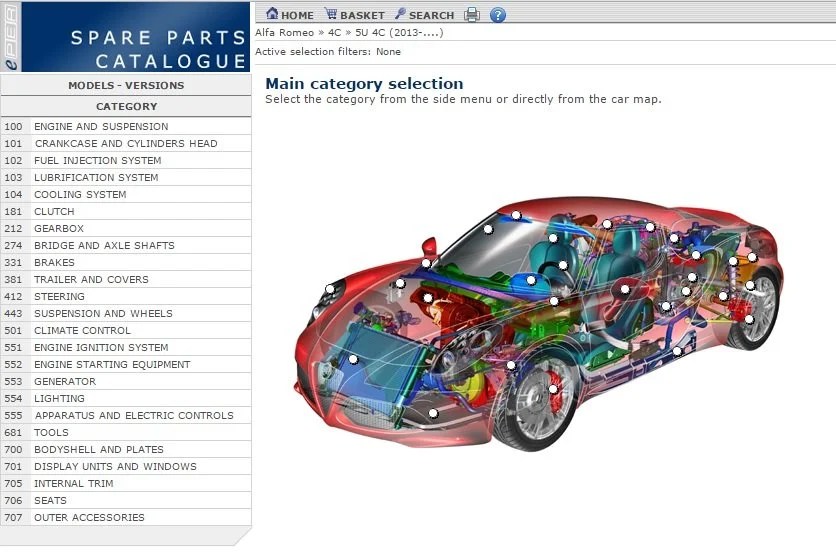836x556 pixels.
Task: Click the hotspot dot on the radiator
Action: 353,359
